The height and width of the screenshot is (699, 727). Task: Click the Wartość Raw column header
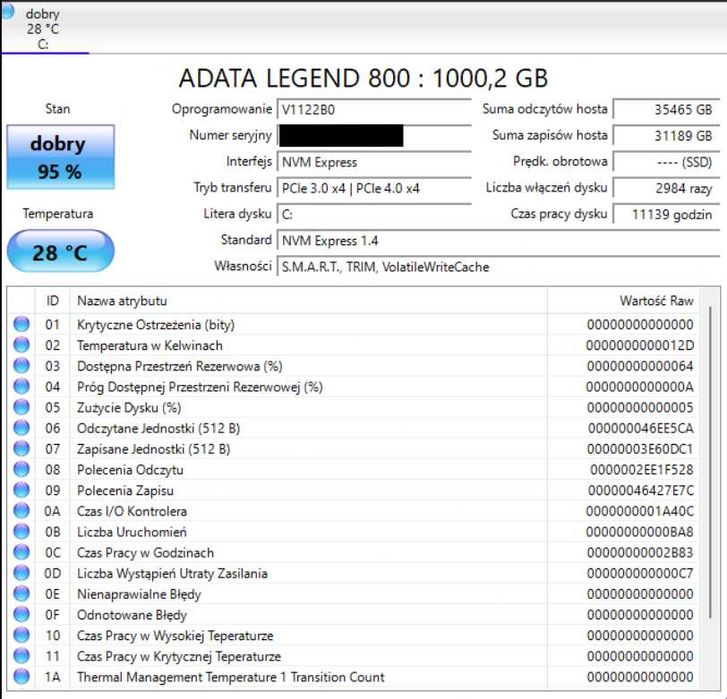[x=623, y=301]
